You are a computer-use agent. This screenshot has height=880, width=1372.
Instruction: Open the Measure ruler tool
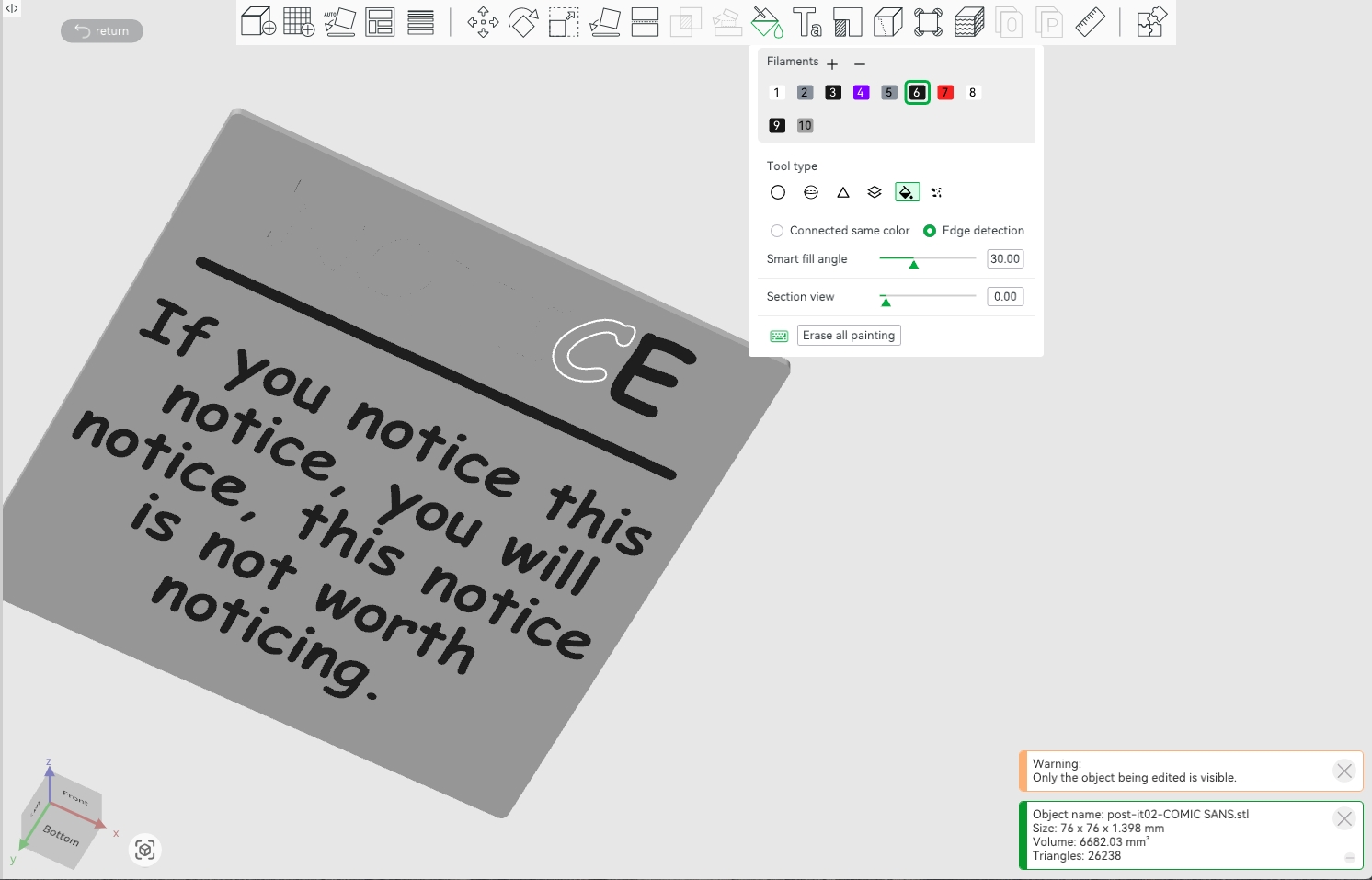pos(1090,21)
